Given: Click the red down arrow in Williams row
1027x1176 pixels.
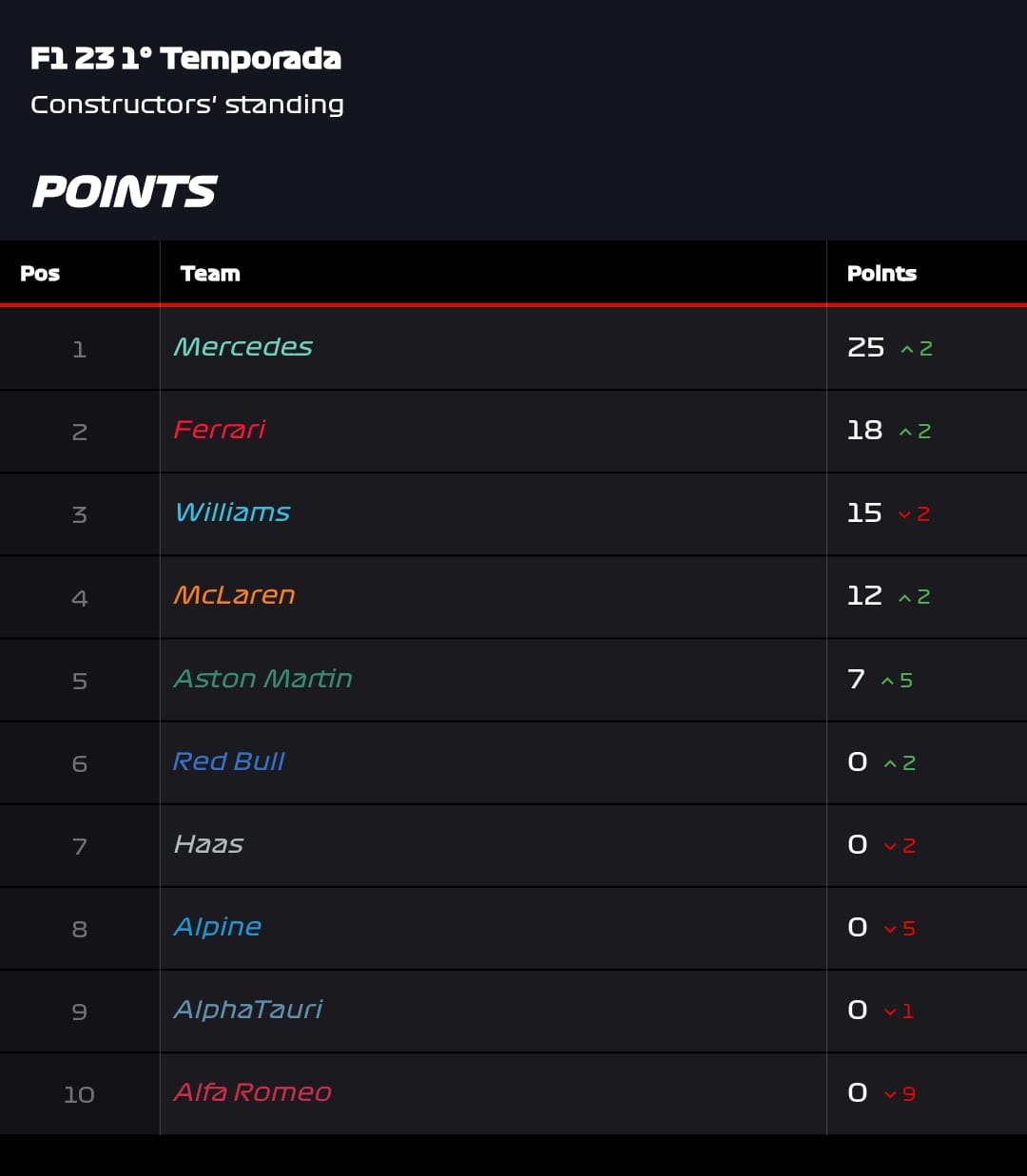Looking at the screenshot, I should [x=904, y=514].
